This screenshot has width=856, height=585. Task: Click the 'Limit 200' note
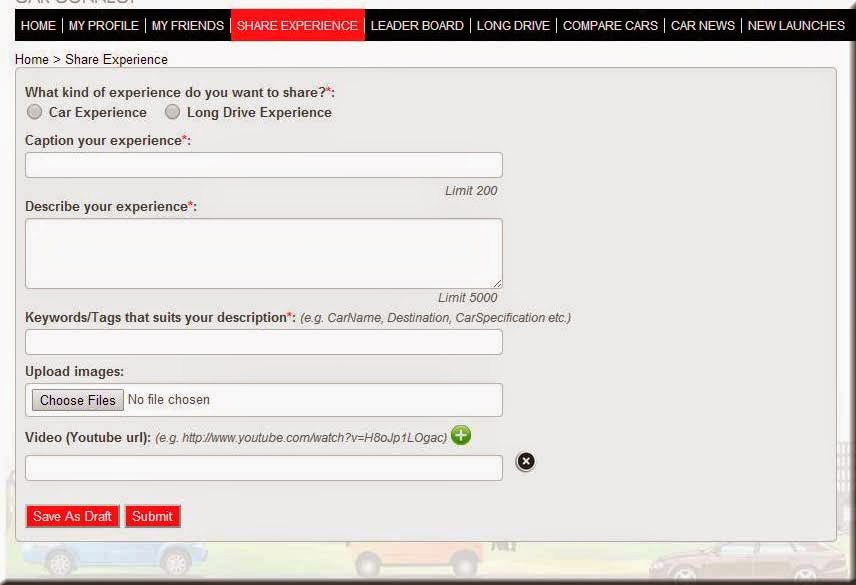[471, 190]
